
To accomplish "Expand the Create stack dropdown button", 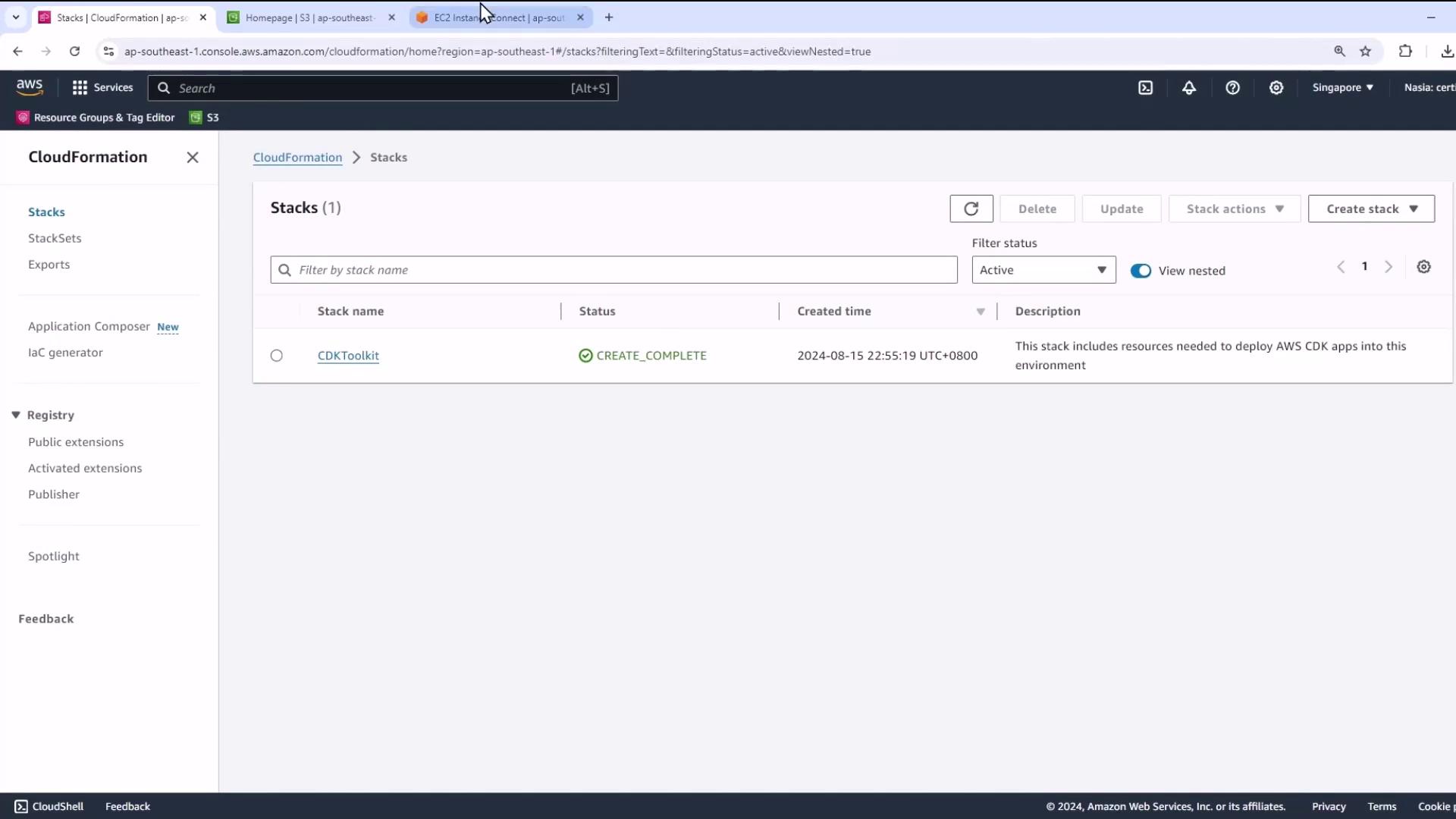I will (x=1371, y=209).
